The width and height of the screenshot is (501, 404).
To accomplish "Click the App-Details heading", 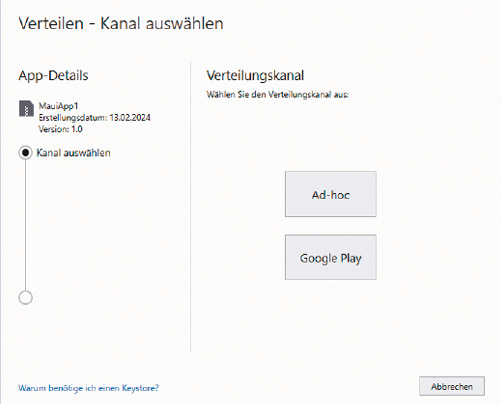I will pos(53,75).
